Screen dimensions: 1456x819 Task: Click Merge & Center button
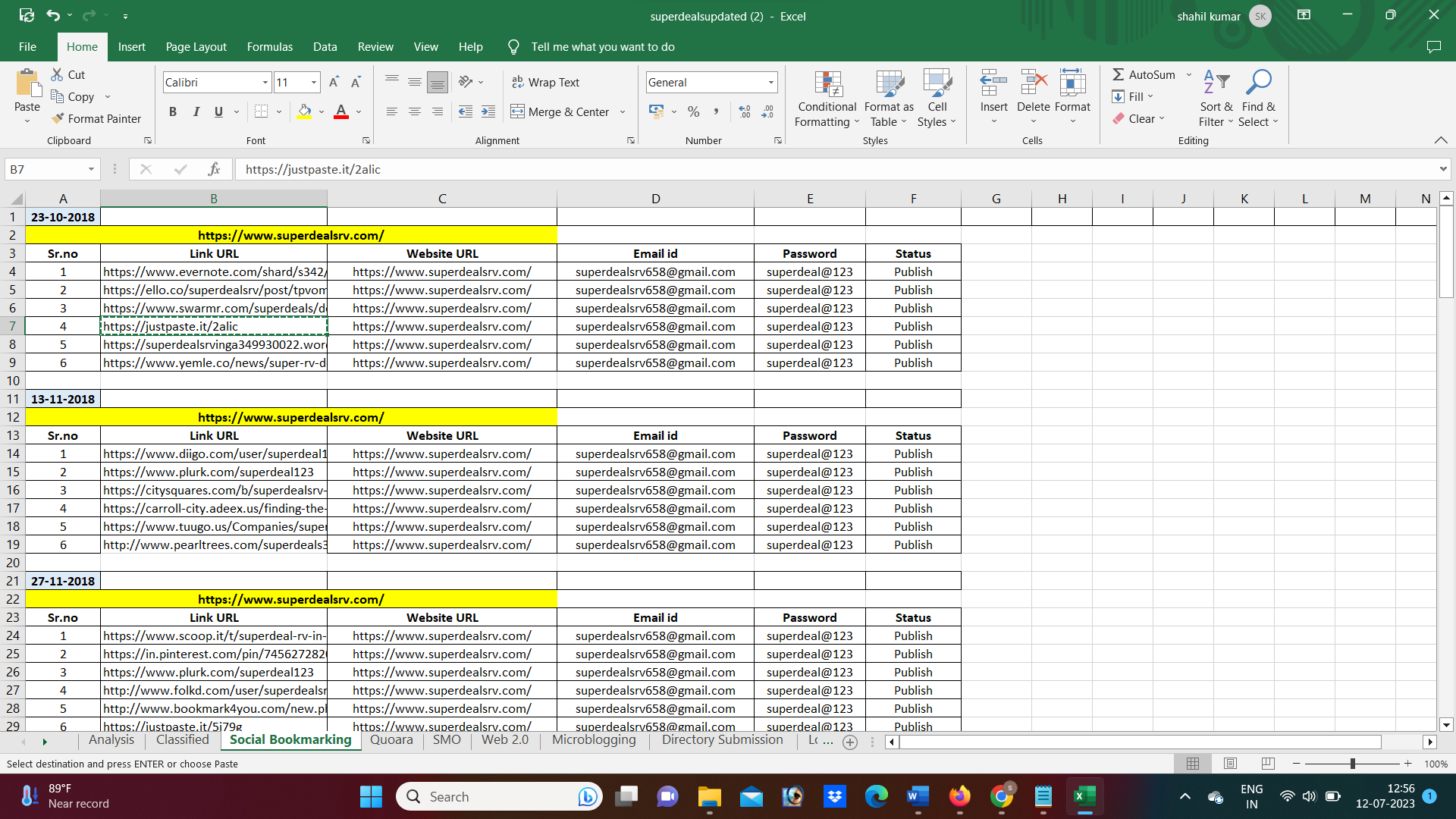[560, 111]
